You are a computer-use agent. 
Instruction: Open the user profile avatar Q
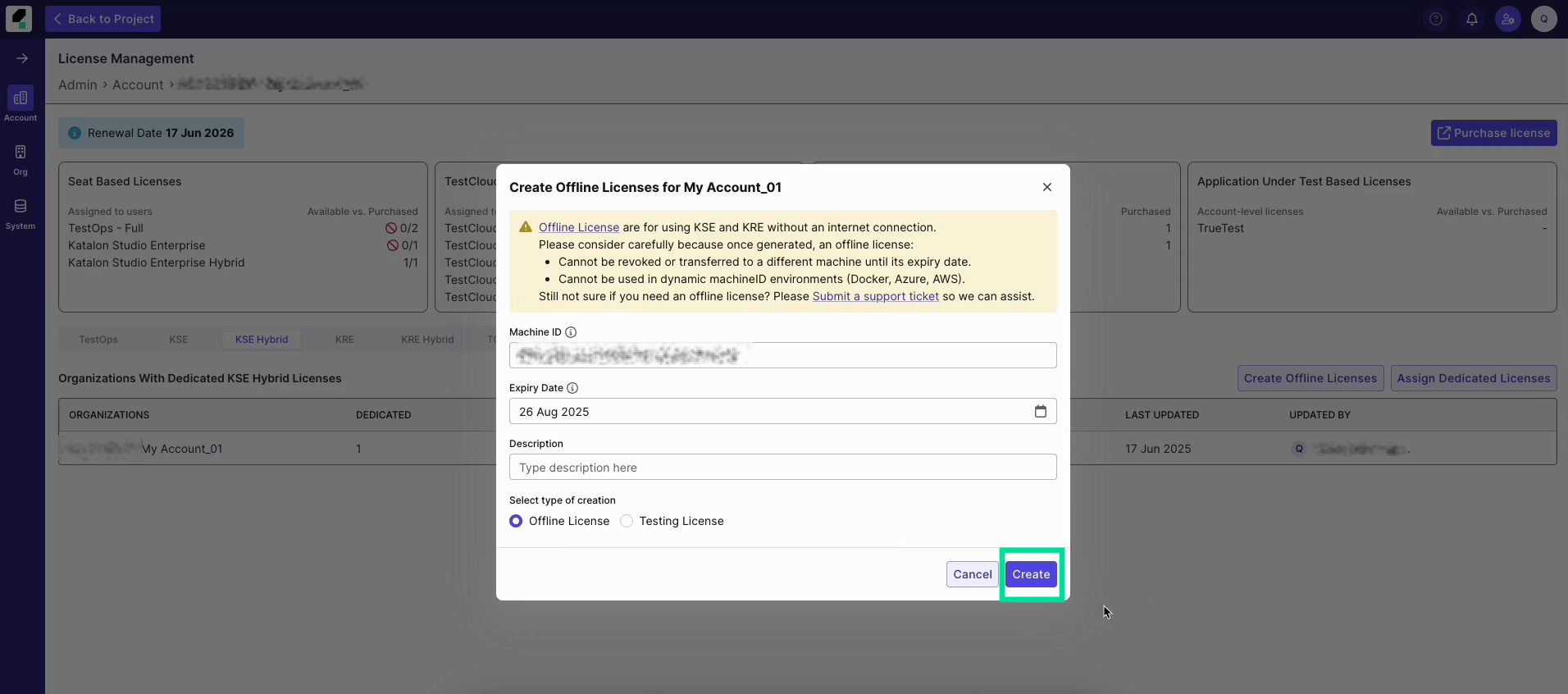(x=1544, y=19)
